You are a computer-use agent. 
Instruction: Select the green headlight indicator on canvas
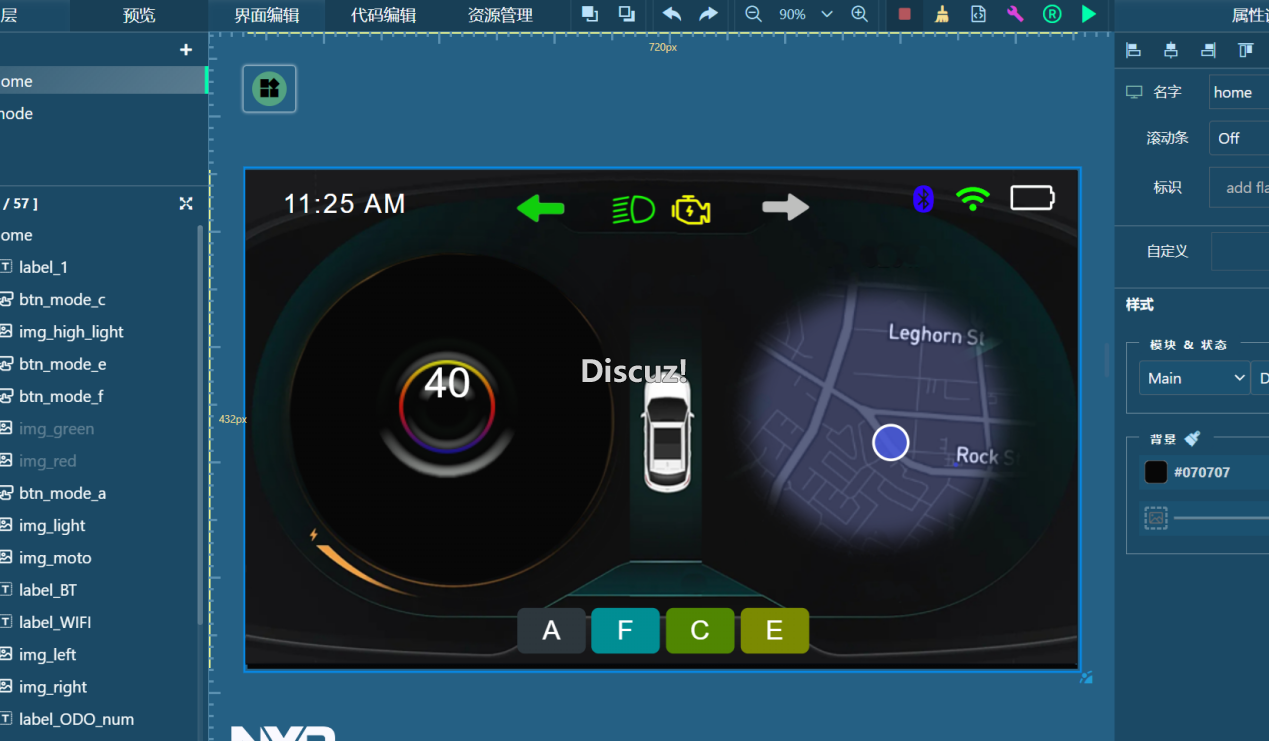(x=633, y=209)
